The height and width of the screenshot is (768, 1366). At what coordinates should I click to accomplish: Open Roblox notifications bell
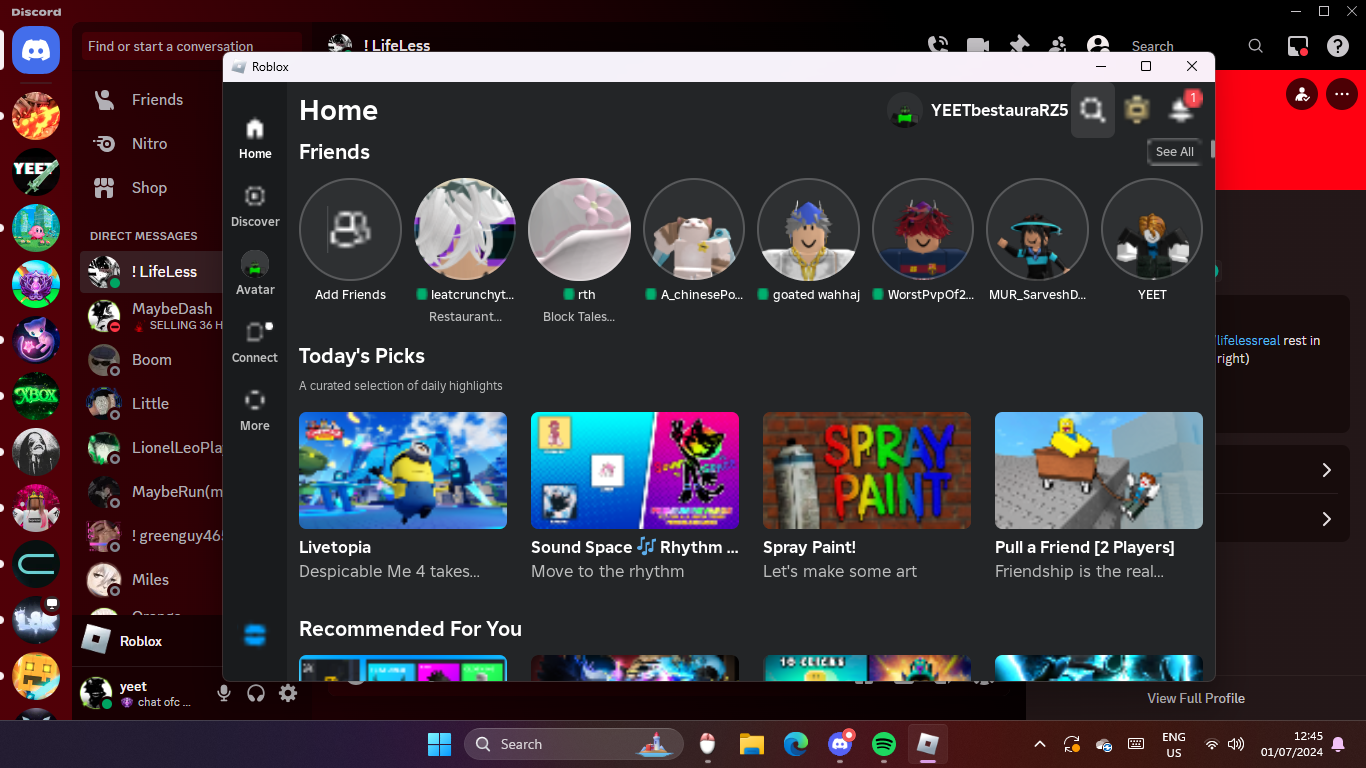click(1181, 109)
